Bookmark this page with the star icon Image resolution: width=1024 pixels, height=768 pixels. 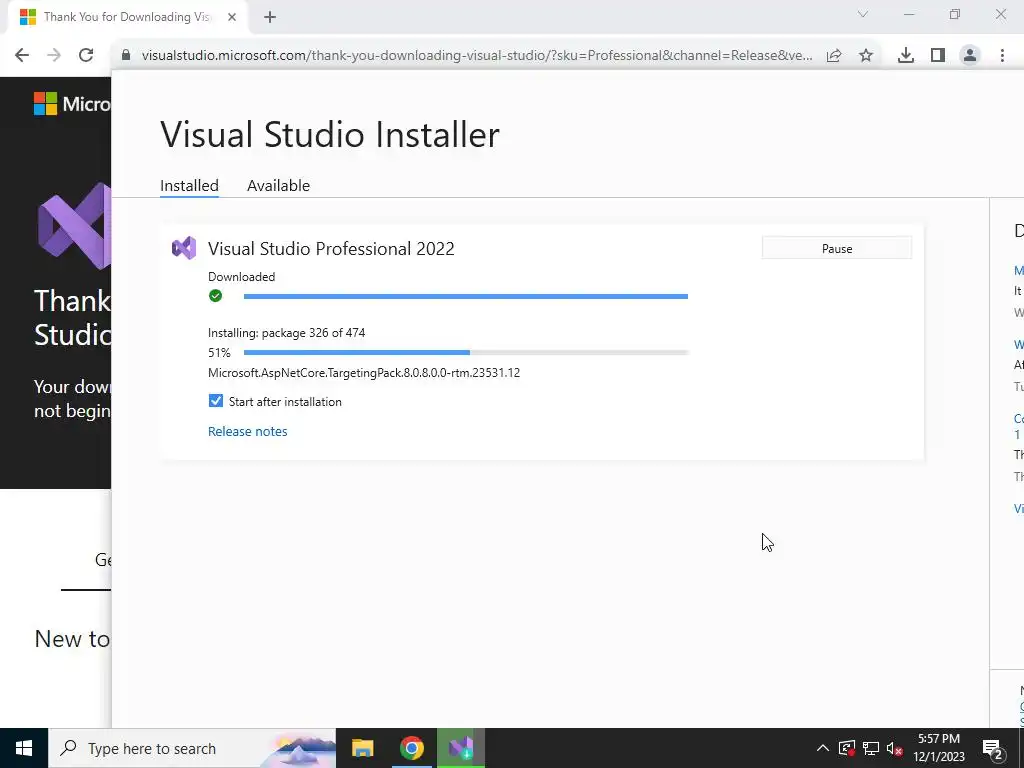tap(866, 56)
